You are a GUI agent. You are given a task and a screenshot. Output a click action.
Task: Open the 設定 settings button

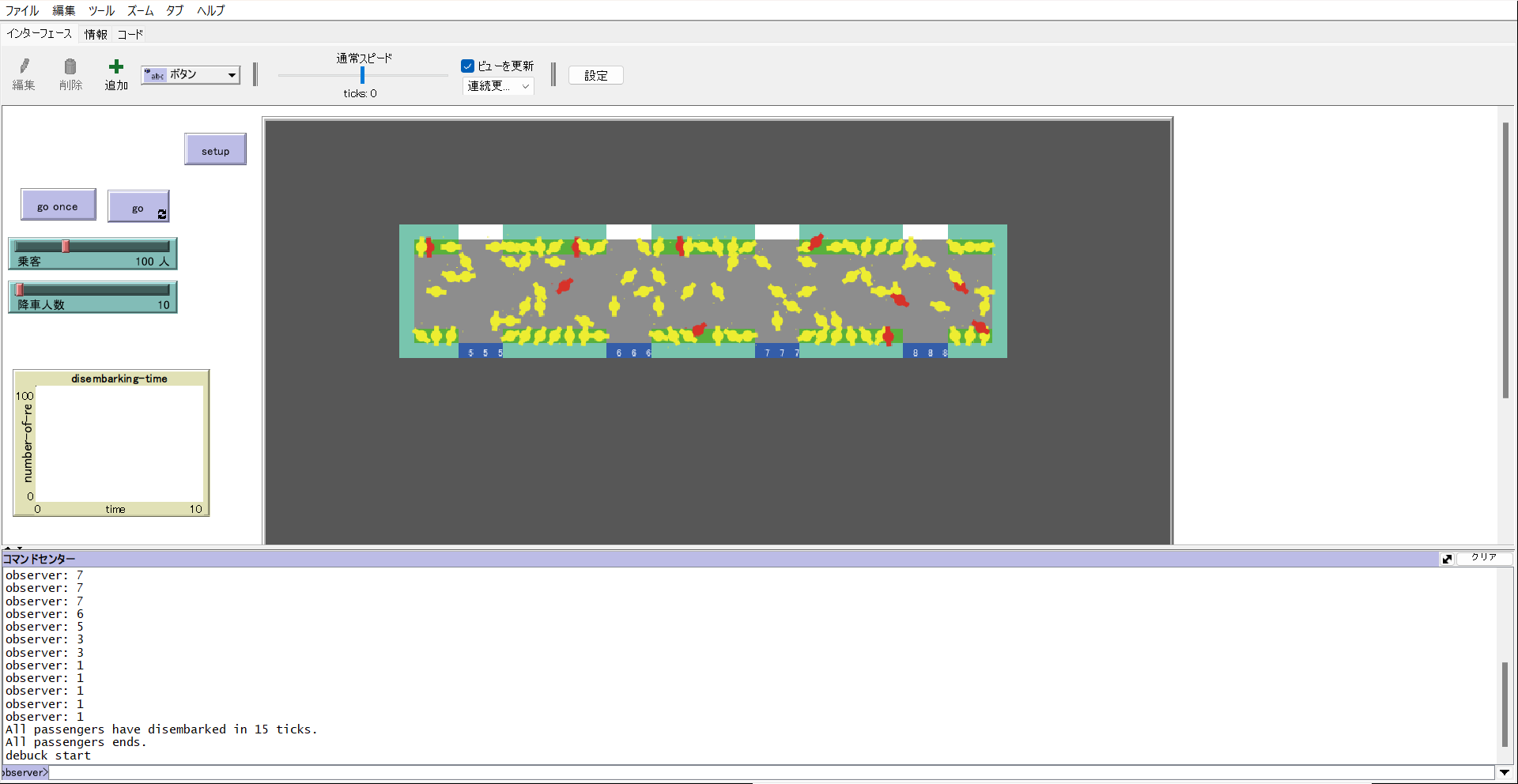[595, 76]
